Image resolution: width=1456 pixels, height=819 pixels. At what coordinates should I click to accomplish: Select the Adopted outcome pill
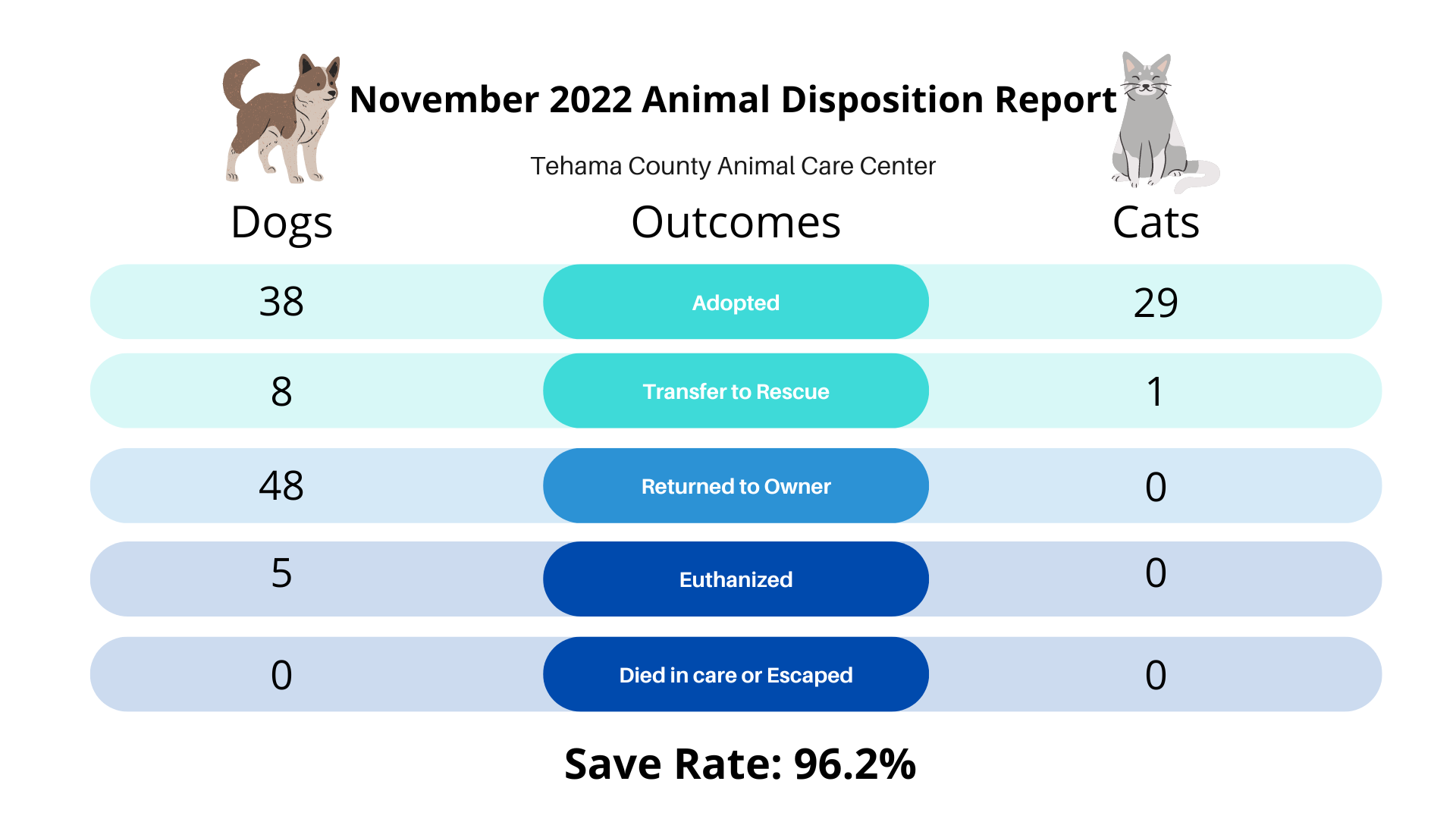click(736, 302)
